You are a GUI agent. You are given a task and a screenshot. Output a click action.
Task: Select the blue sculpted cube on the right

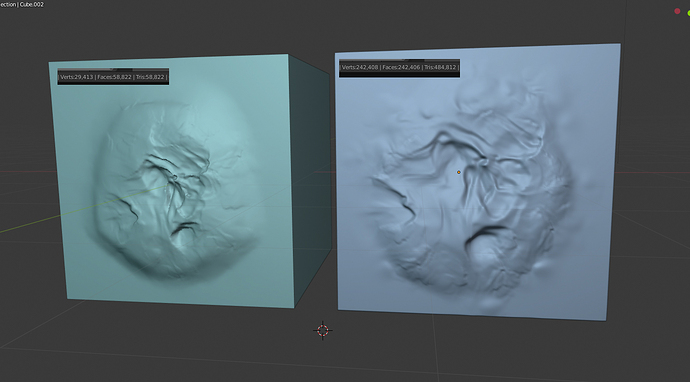pyautogui.click(x=477, y=183)
